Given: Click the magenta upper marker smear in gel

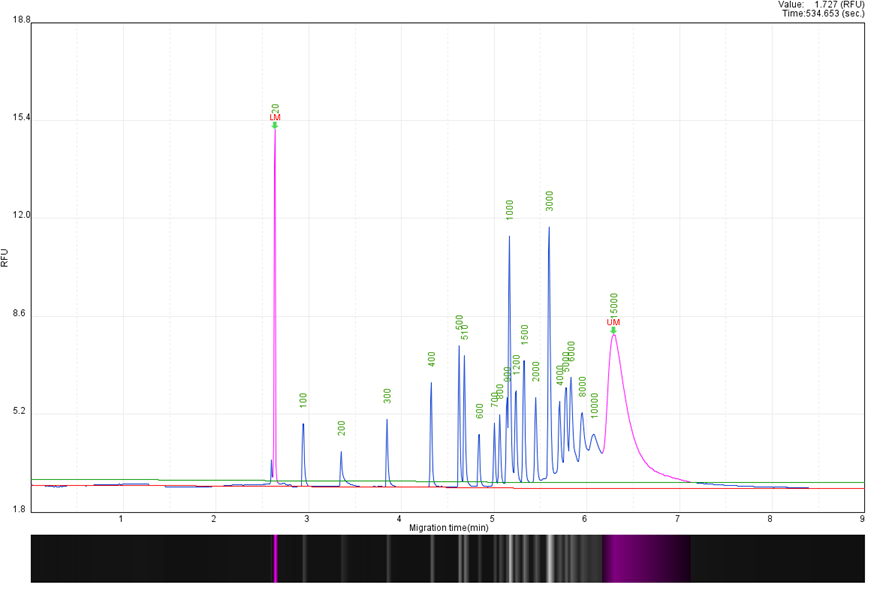Looking at the screenshot, I should coord(645,558).
